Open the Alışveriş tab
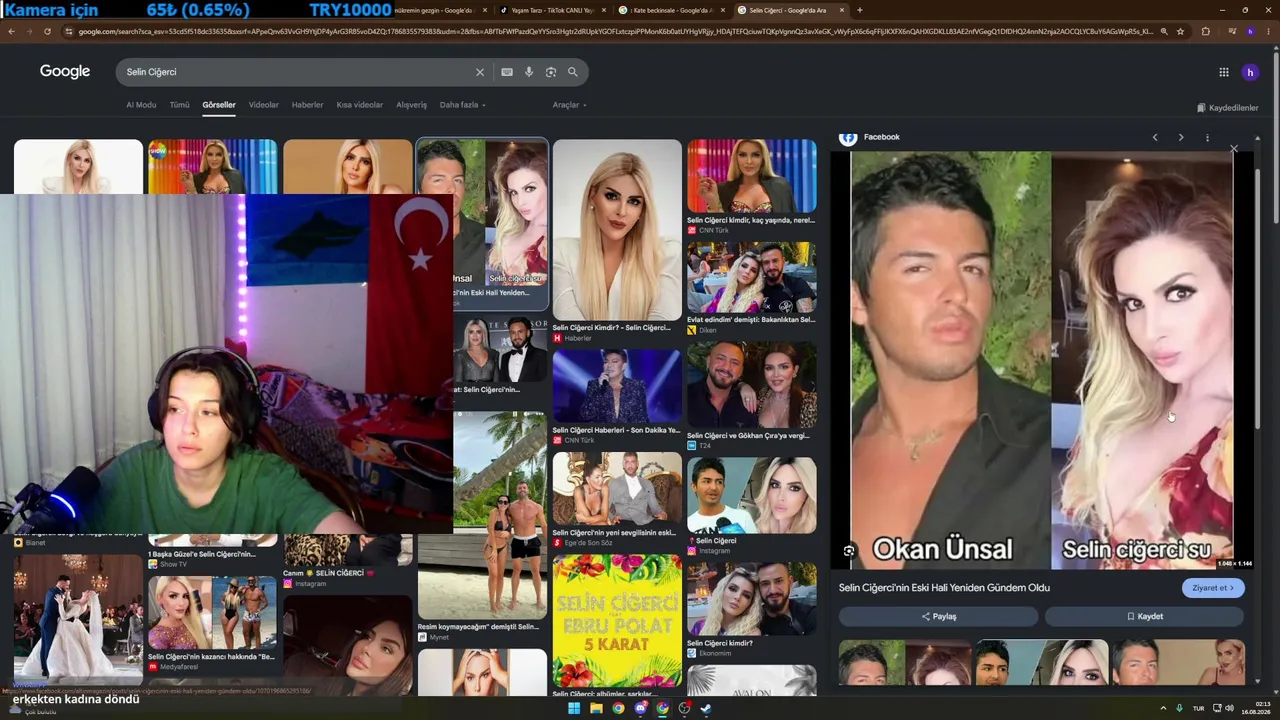This screenshot has width=1280, height=720. coord(411,105)
